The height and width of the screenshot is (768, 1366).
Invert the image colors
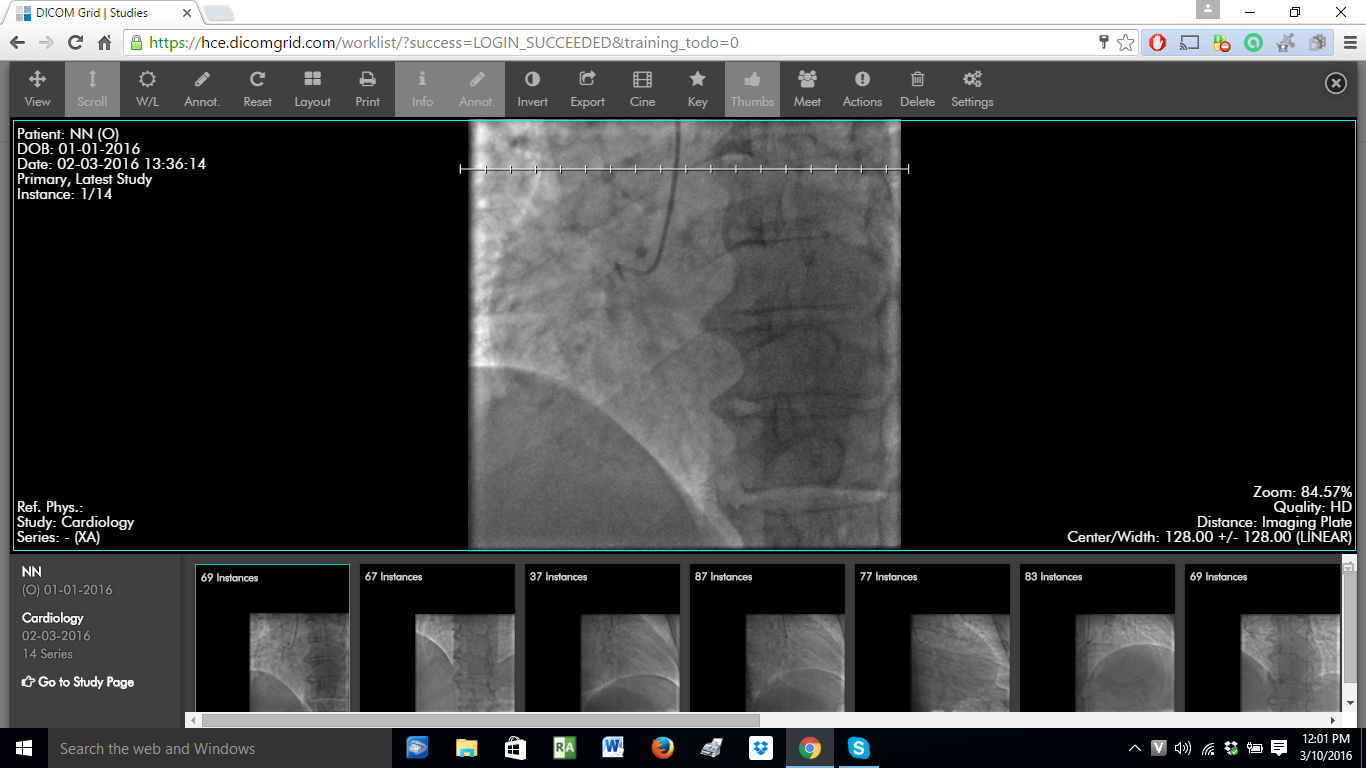(532, 89)
